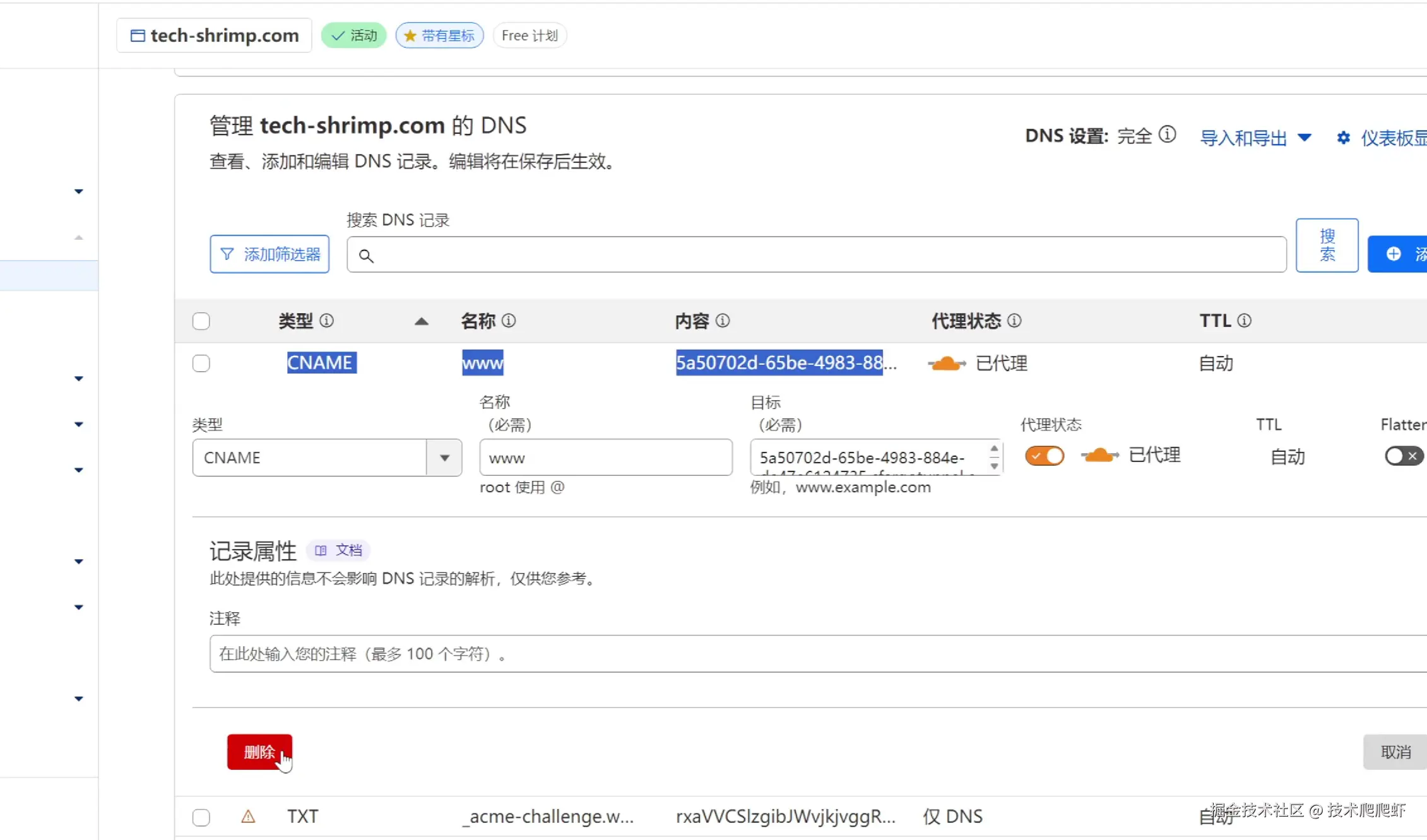This screenshot has width=1427, height=840.
Task: Tick the select-all checkbox in table header
Action: coord(201,321)
